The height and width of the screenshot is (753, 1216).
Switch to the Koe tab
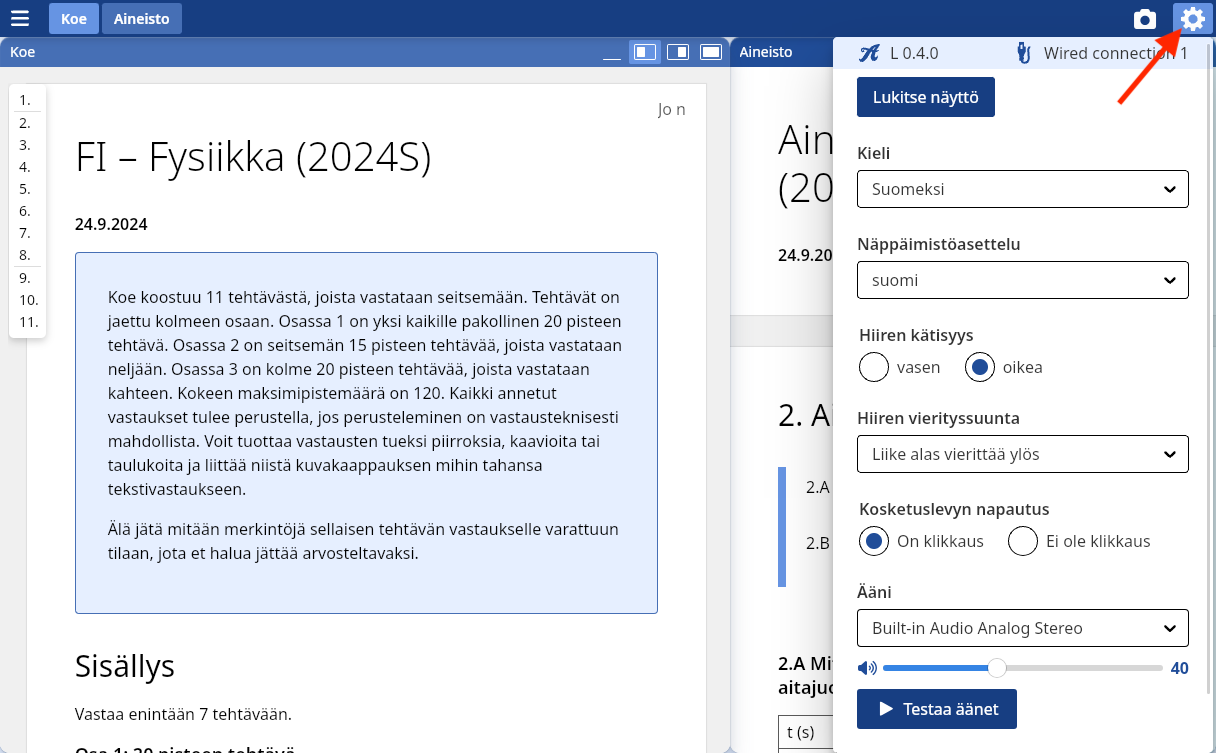point(73,19)
